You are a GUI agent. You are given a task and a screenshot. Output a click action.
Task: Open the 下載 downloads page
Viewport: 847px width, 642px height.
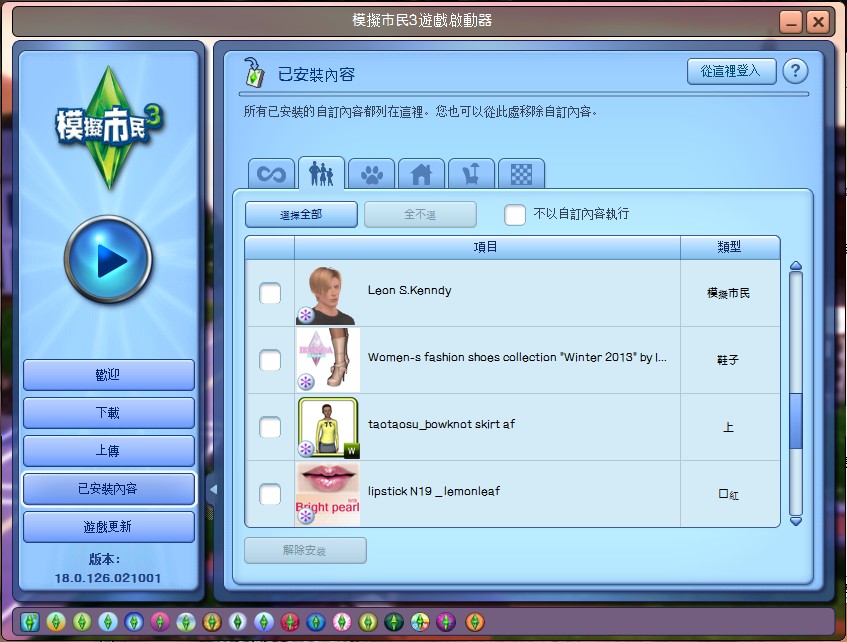point(109,413)
